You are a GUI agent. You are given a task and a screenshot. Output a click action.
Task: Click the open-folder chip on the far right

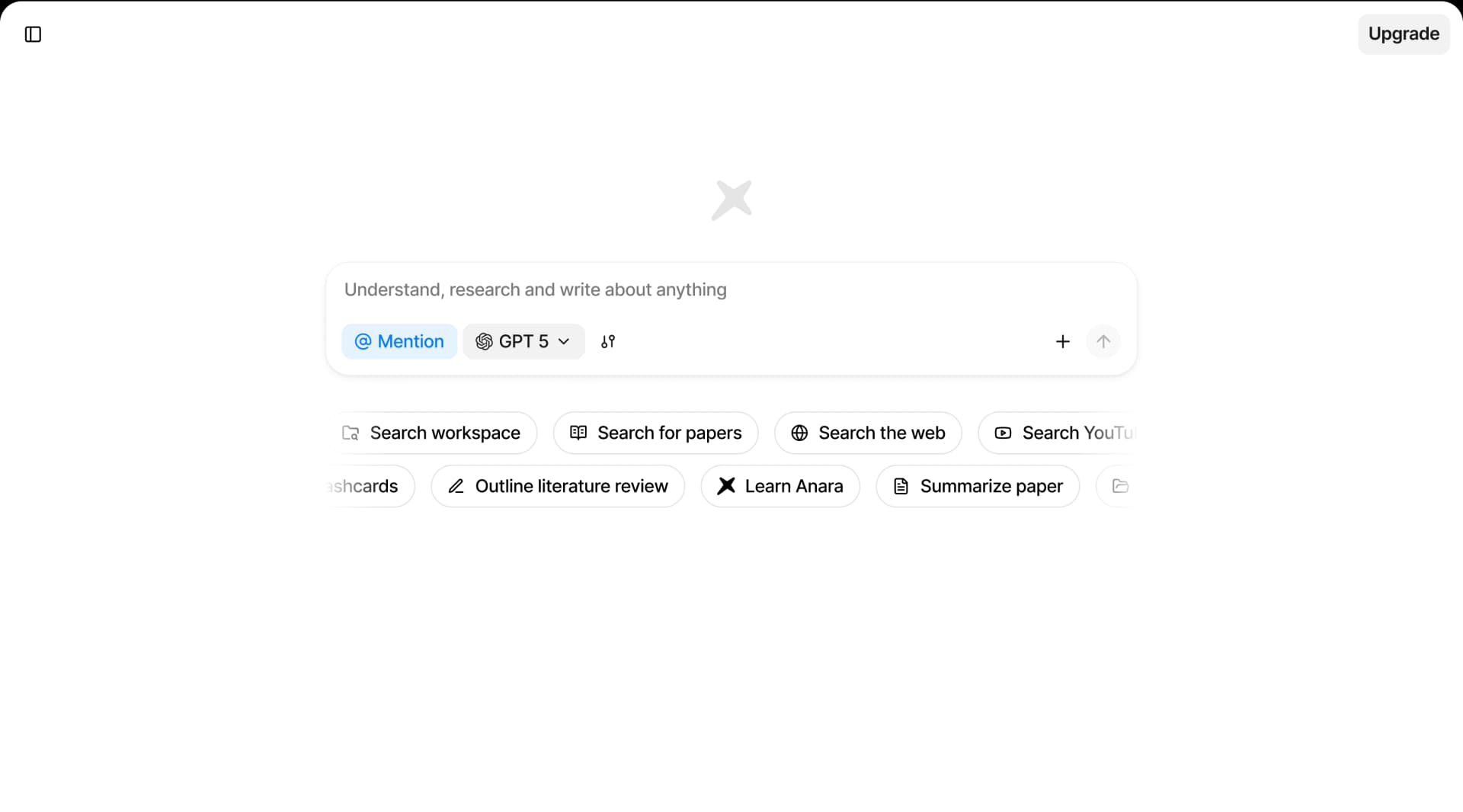1120,486
